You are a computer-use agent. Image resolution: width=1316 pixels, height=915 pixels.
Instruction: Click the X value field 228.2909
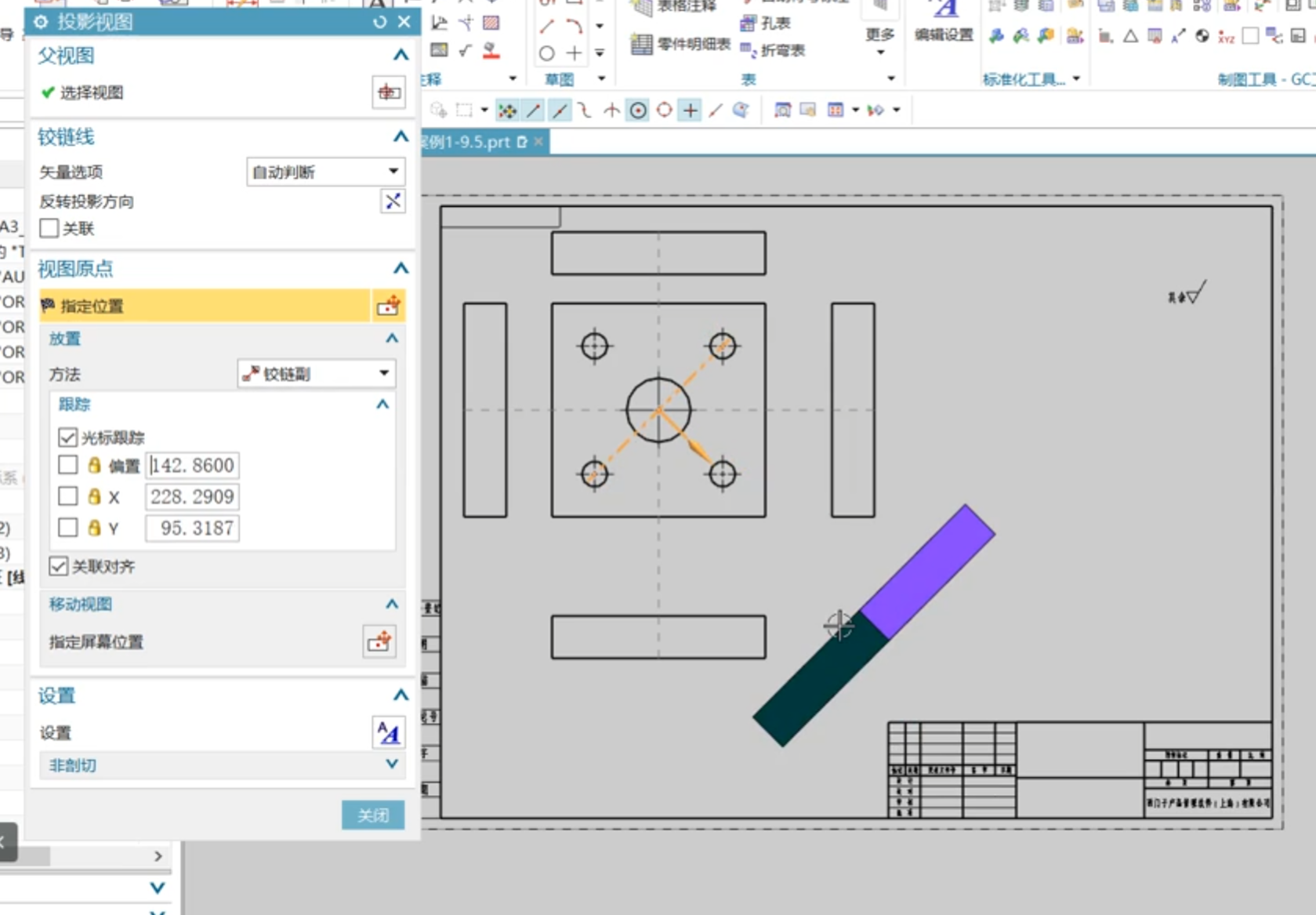193,496
